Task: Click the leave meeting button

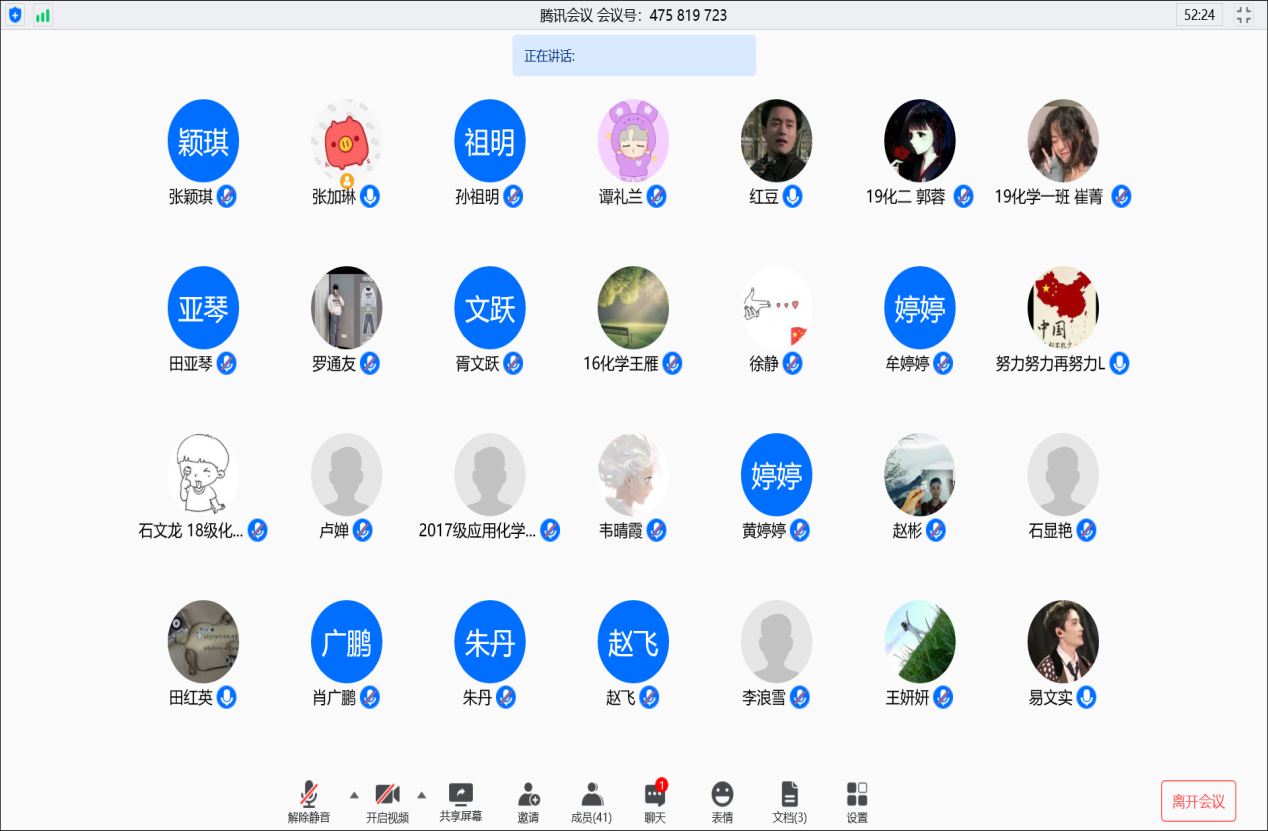Action: coord(1198,801)
